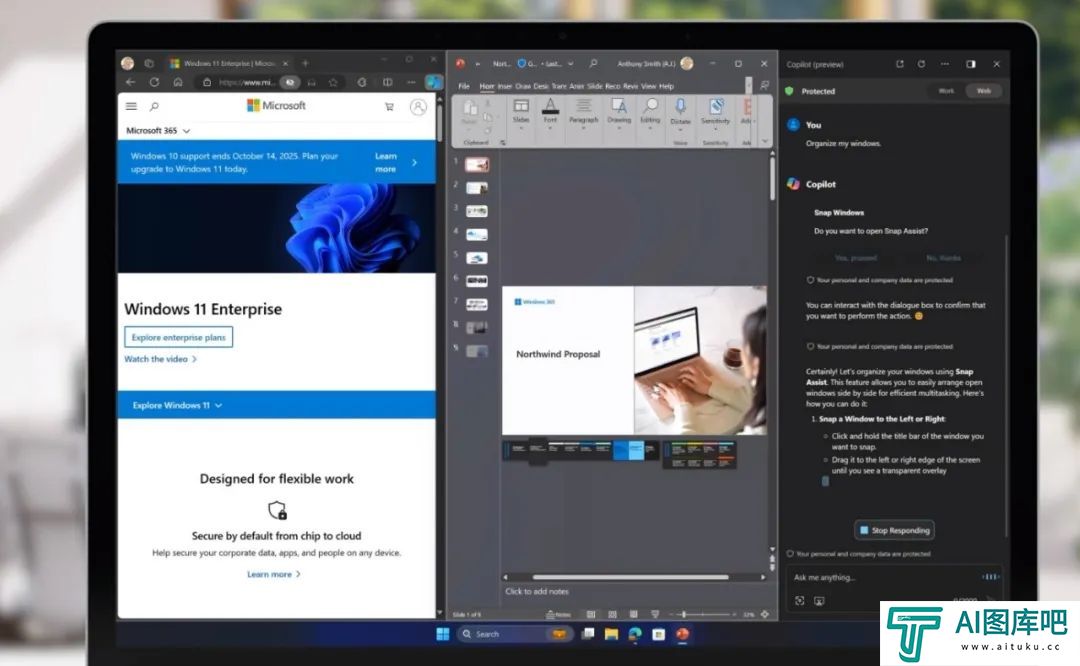The image size is (1080, 666).
Task: Click Stop Responding in Copilot
Action: click(x=894, y=530)
